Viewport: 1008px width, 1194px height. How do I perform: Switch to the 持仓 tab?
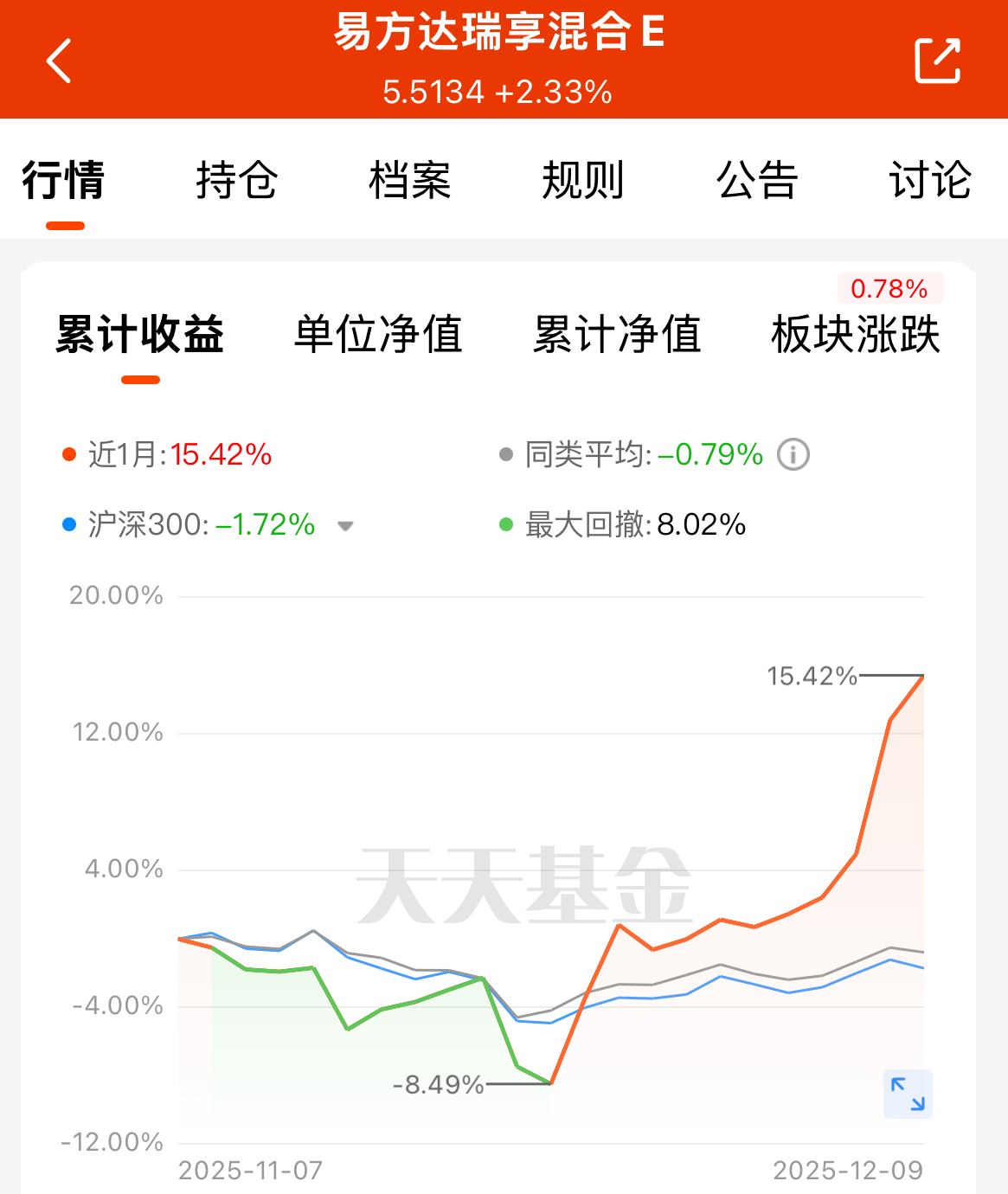coord(236,180)
